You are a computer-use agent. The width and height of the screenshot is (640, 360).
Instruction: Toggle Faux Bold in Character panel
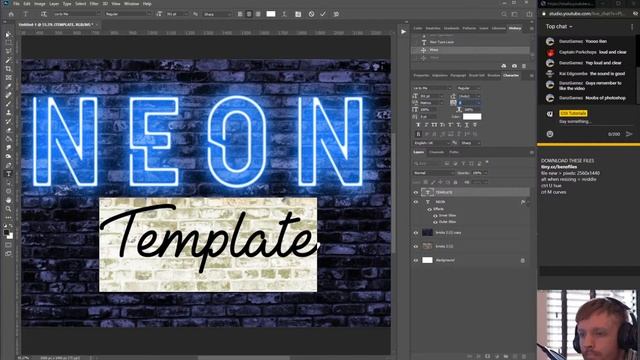click(x=418, y=125)
